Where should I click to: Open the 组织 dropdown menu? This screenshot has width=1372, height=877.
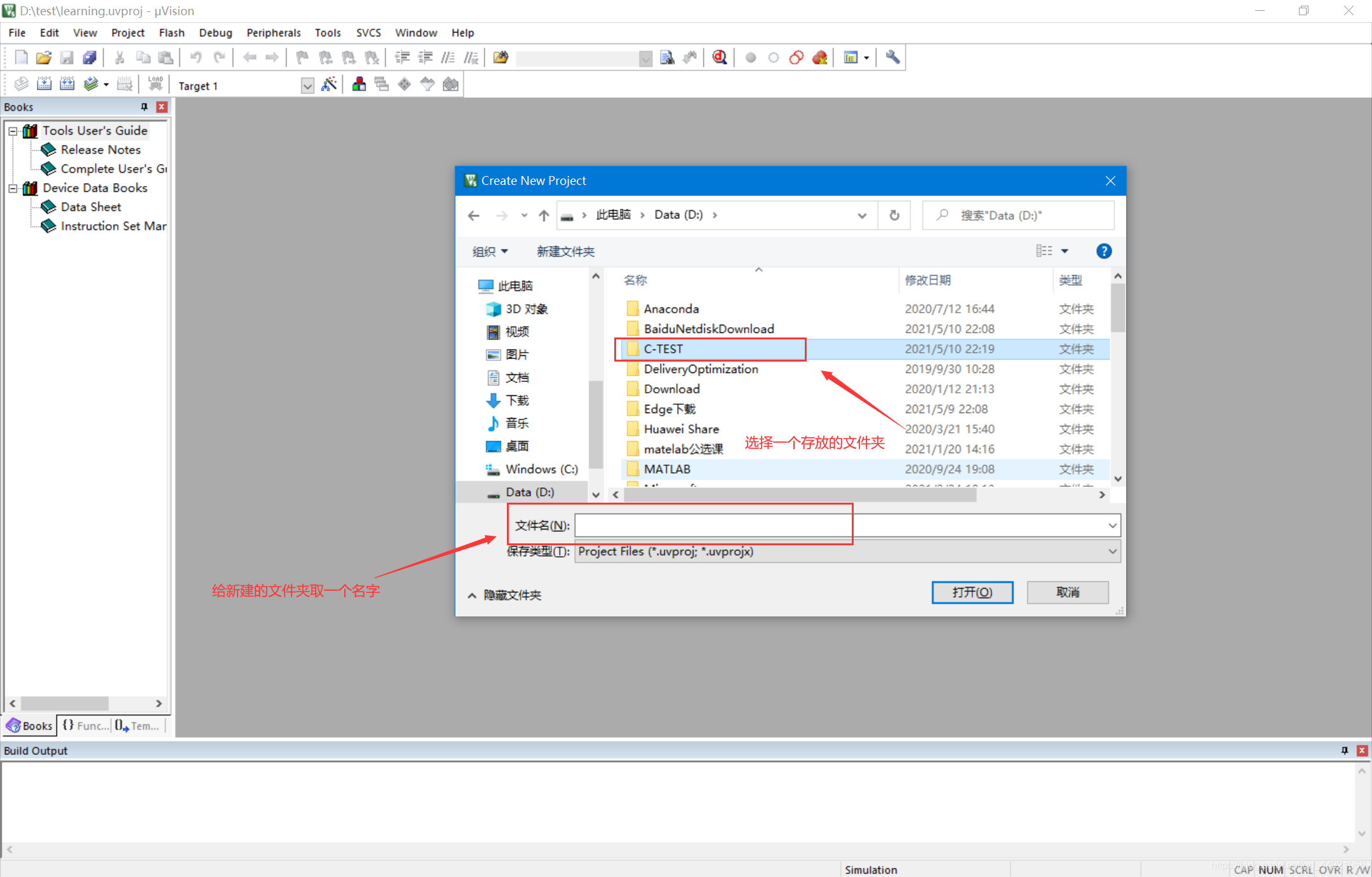pyautogui.click(x=490, y=252)
